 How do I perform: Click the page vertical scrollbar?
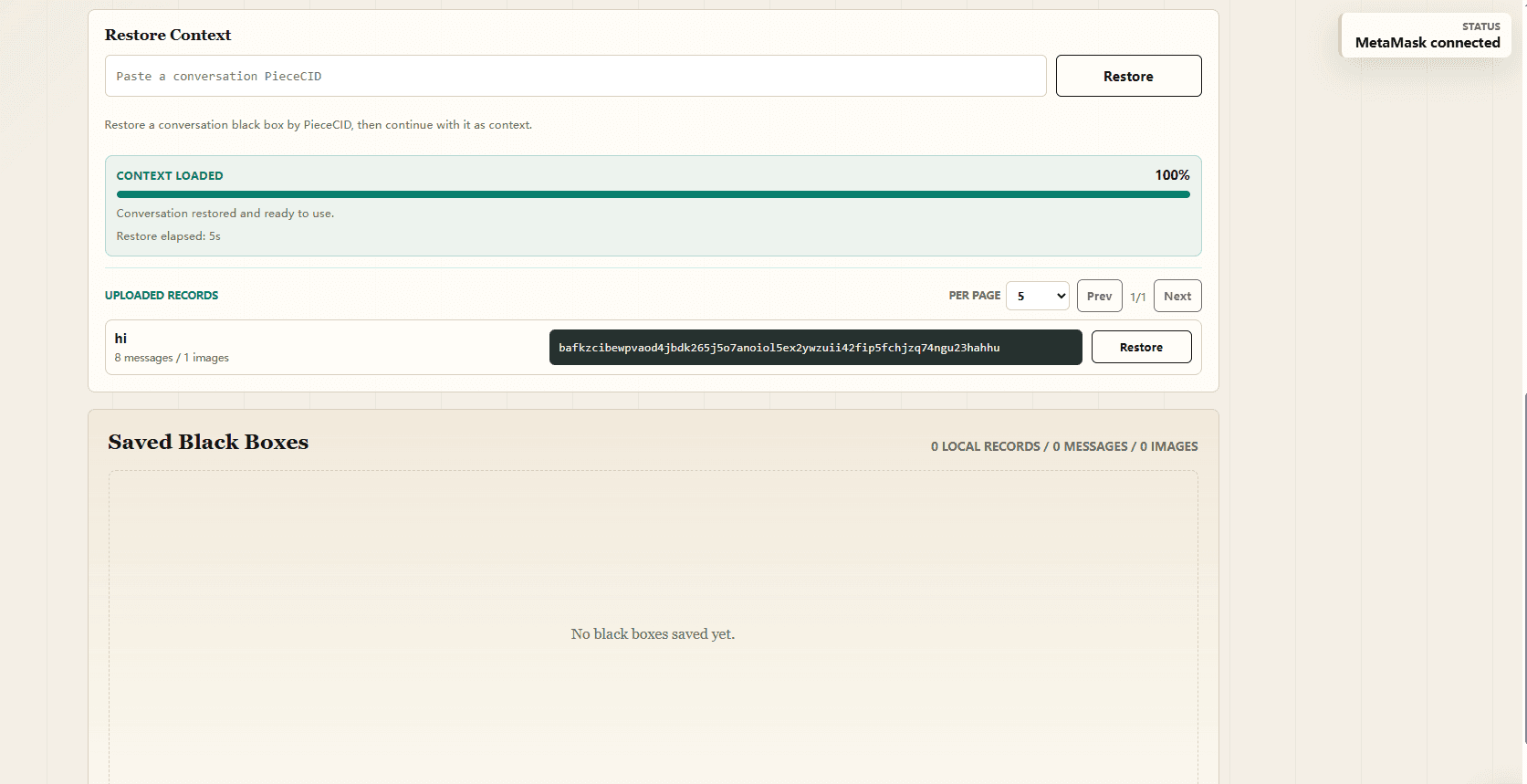[1524, 568]
